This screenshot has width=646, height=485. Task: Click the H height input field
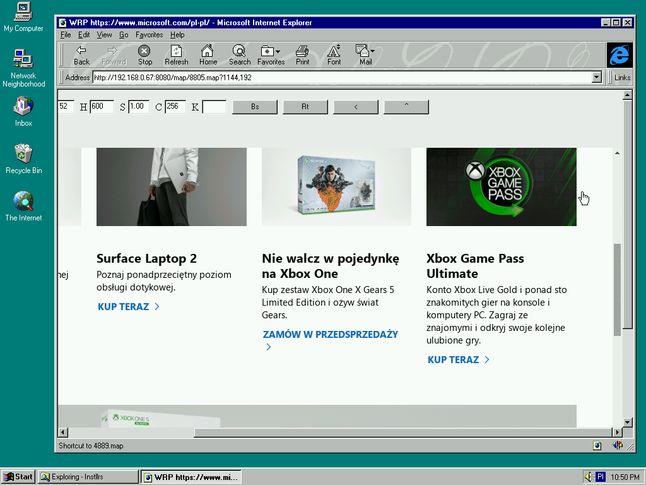point(101,106)
